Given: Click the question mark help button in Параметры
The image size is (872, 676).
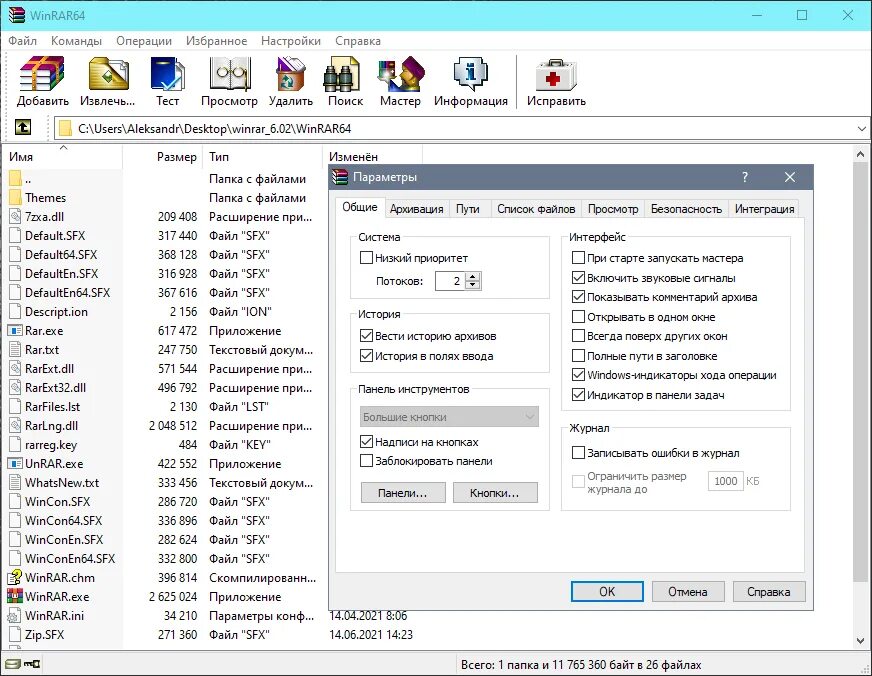Looking at the screenshot, I should (745, 177).
